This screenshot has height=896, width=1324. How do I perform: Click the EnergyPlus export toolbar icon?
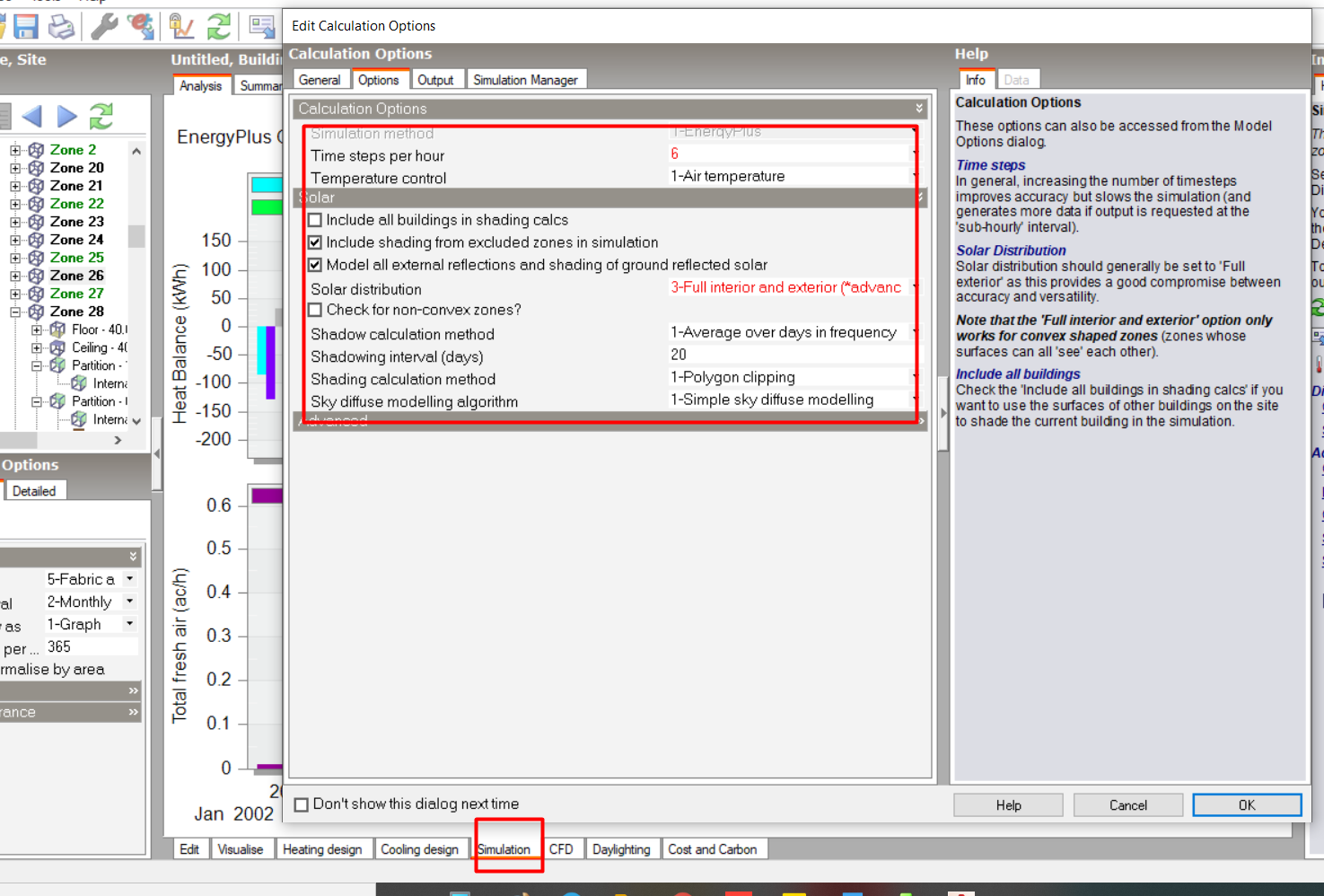141,26
